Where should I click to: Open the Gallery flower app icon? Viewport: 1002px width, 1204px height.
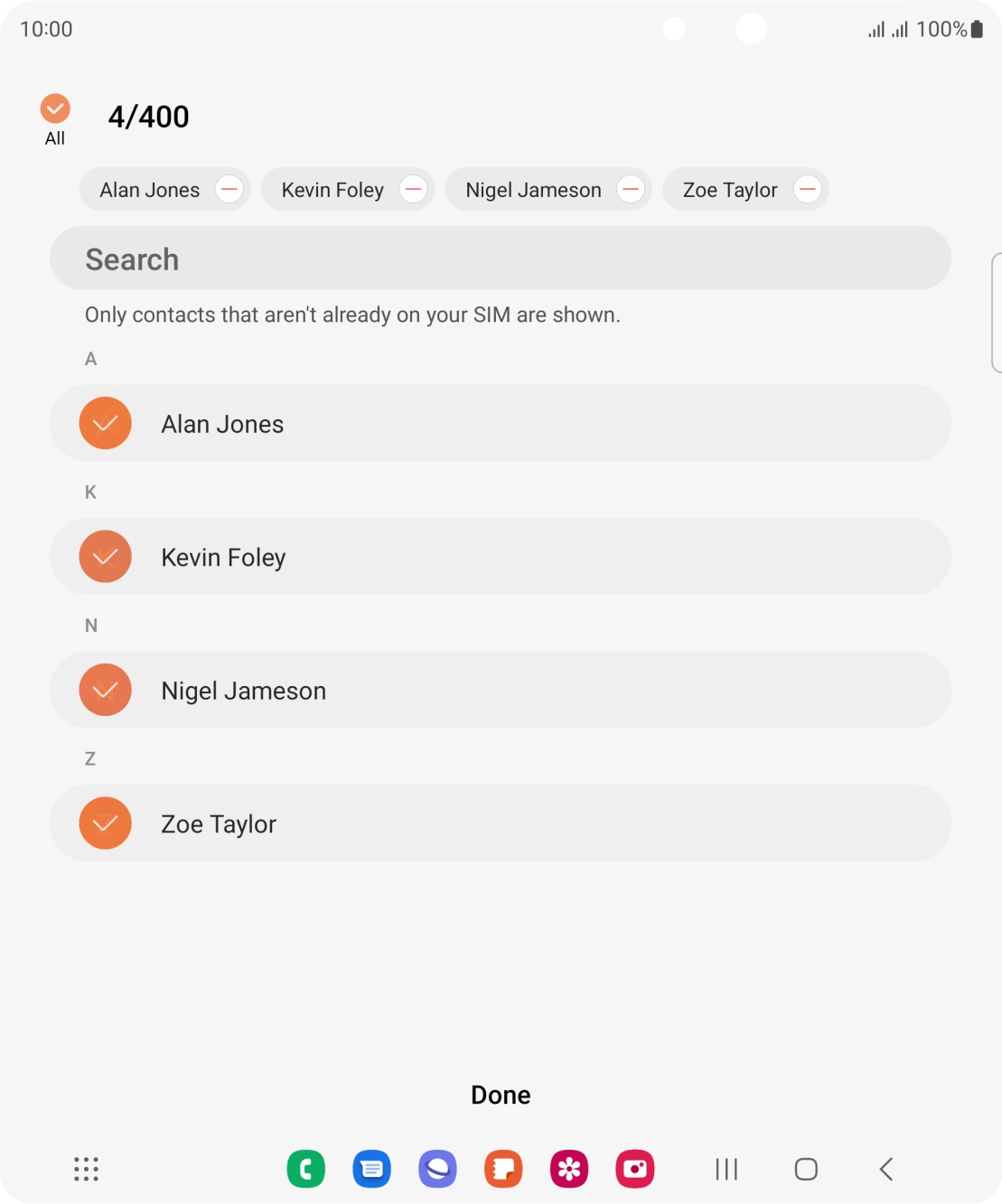click(569, 1169)
